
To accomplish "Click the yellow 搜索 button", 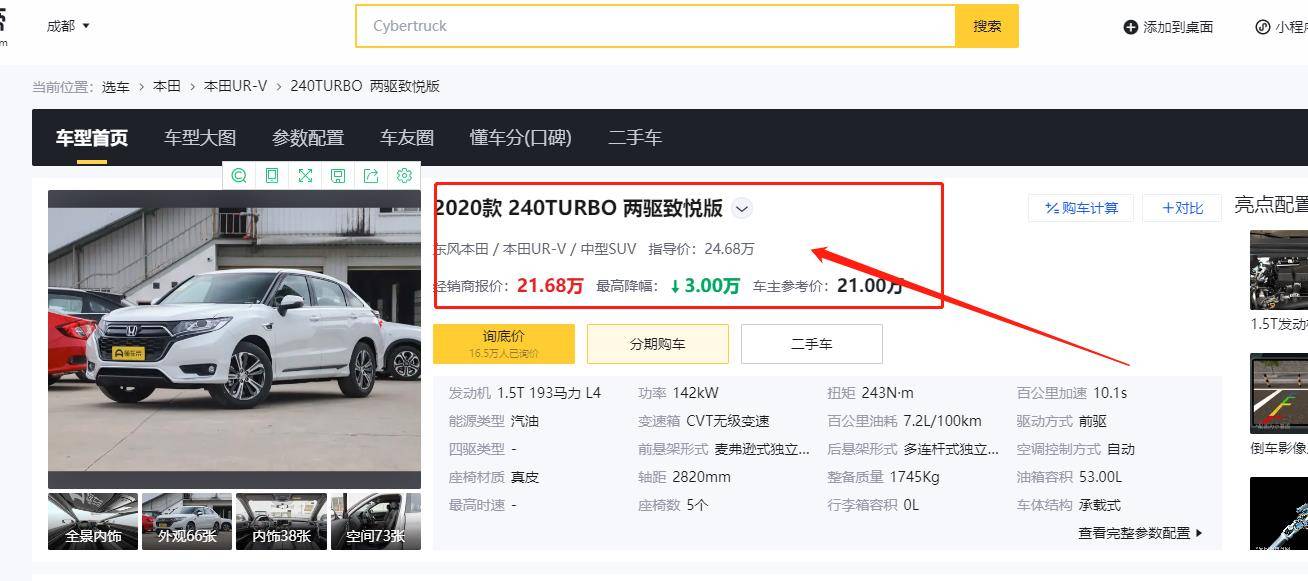I will click(987, 26).
